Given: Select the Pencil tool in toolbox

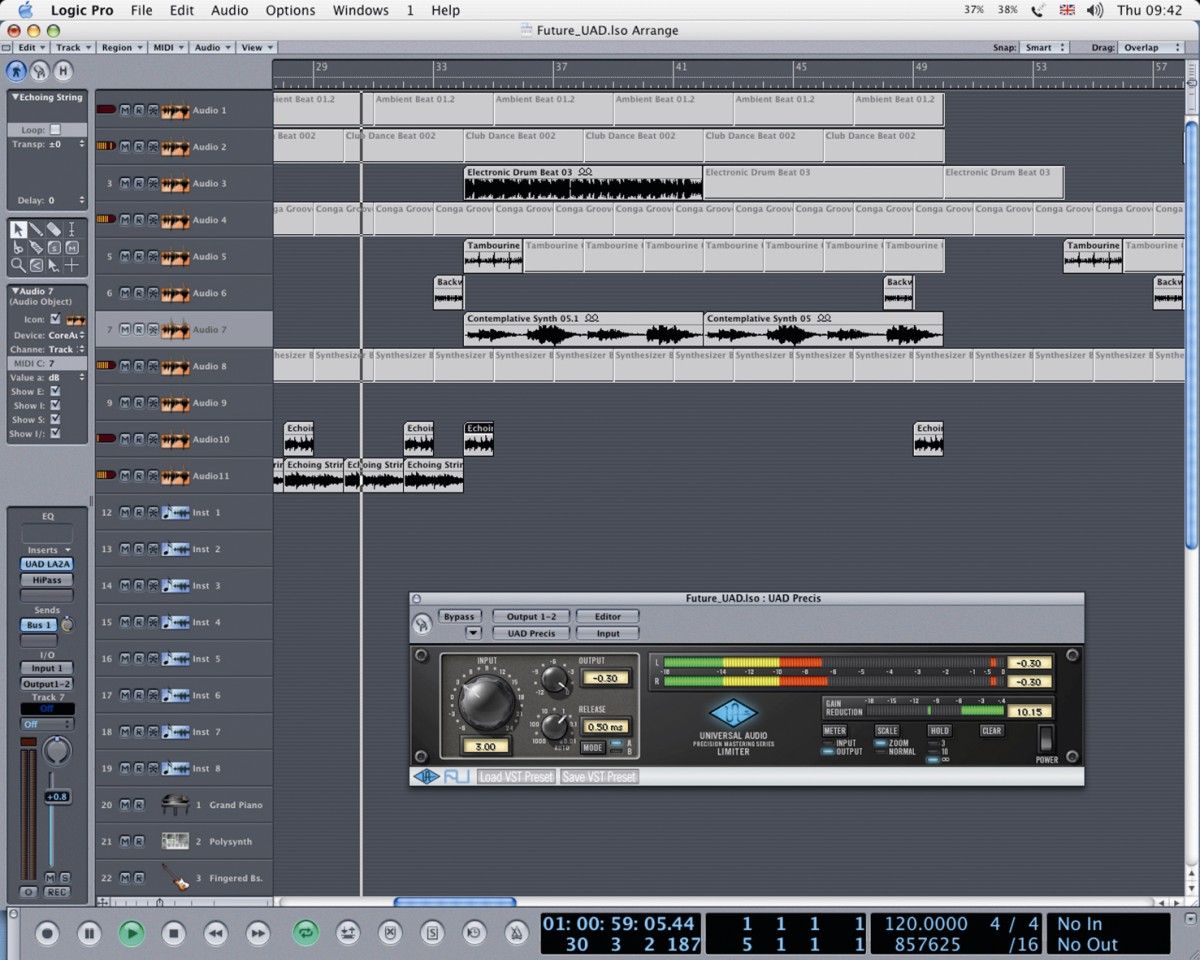Looking at the screenshot, I should (36, 229).
